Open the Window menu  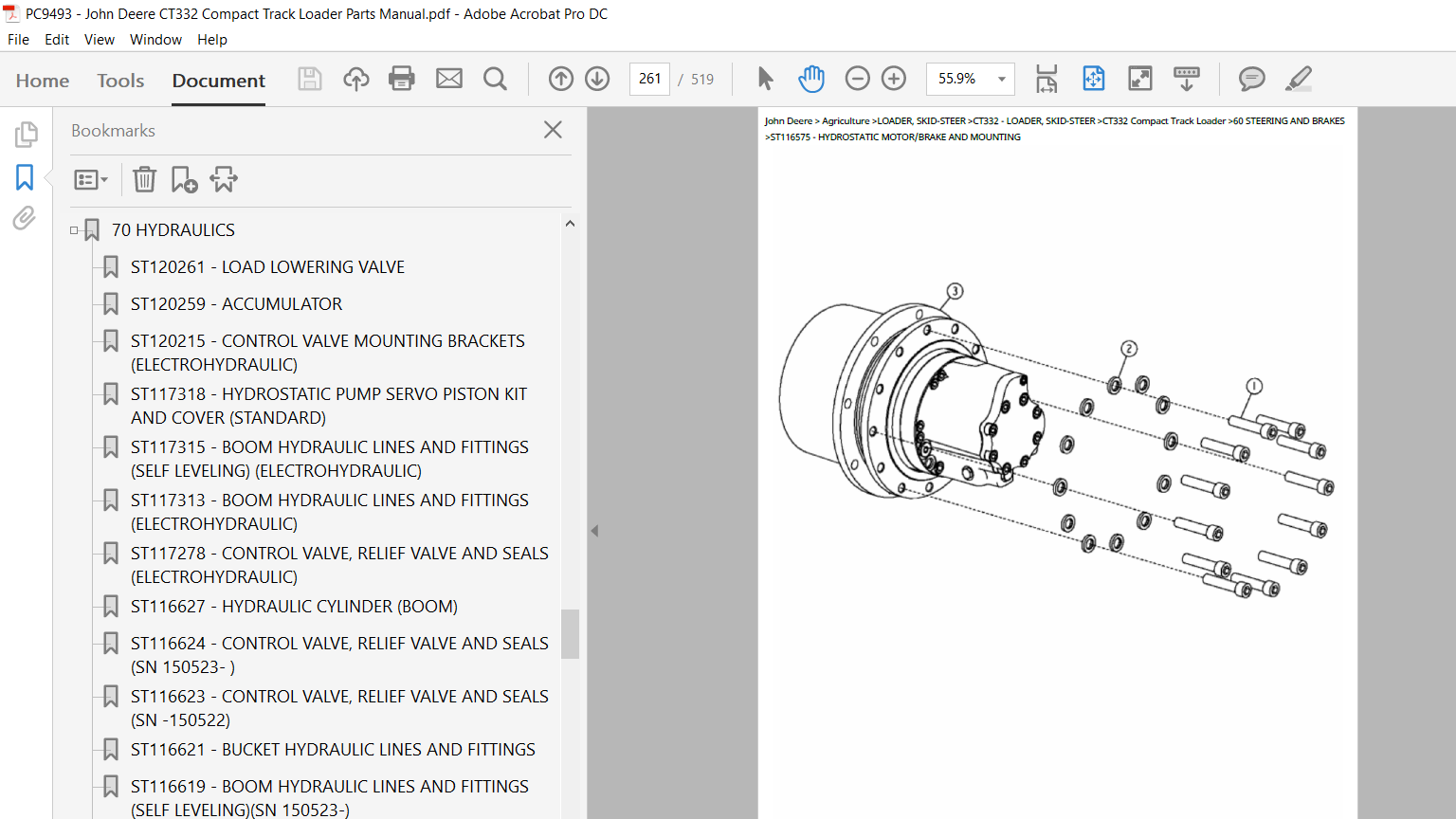pos(155,40)
